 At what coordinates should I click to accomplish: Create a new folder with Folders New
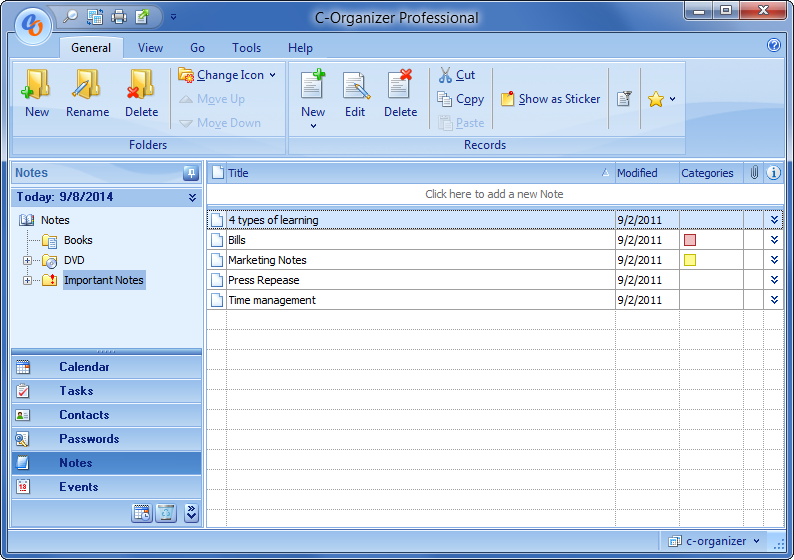[x=37, y=94]
